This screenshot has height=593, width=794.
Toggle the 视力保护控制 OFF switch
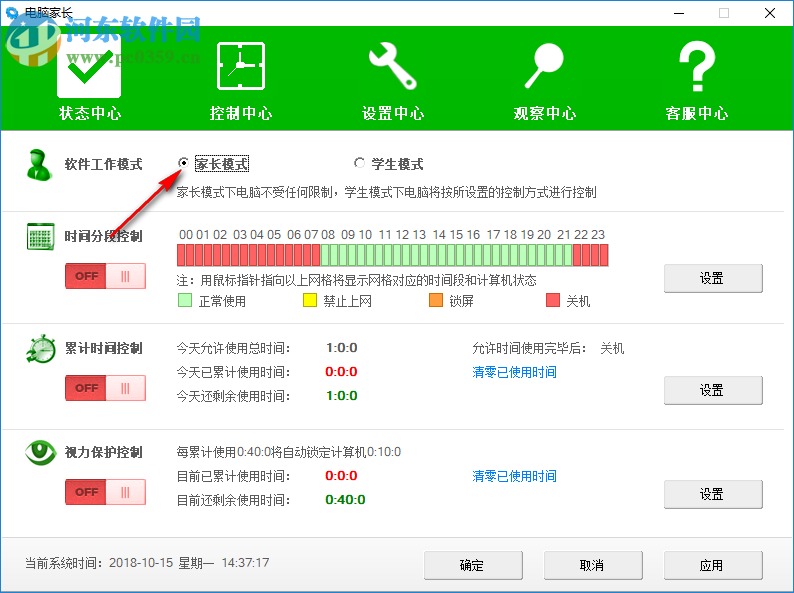point(105,492)
